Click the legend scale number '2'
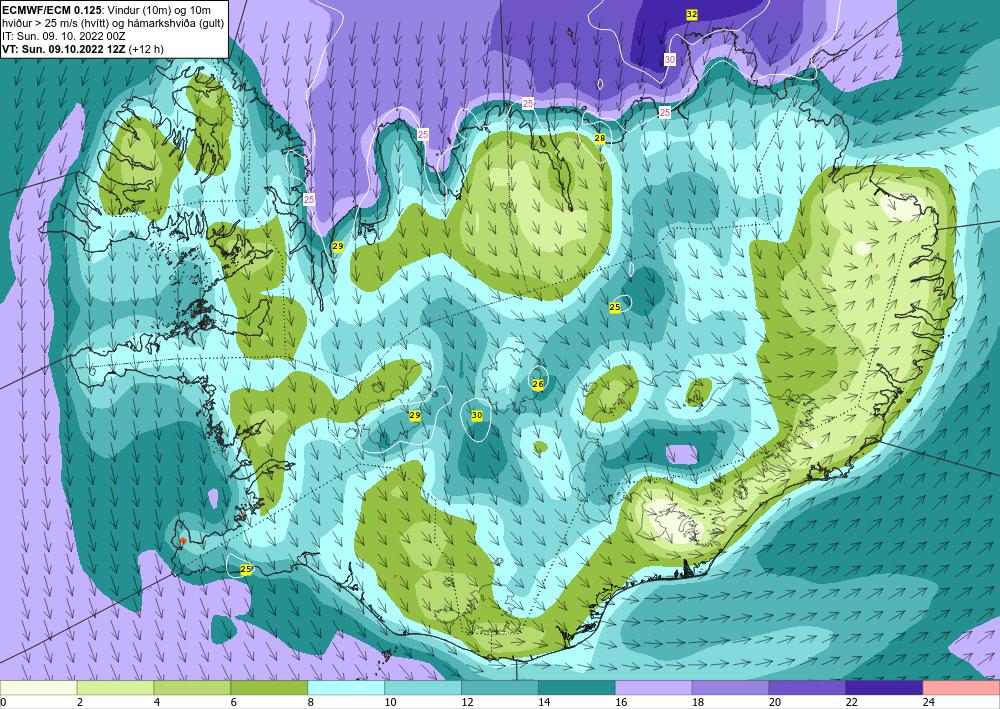Screen dimensions: 1000x709 click(80, 702)
